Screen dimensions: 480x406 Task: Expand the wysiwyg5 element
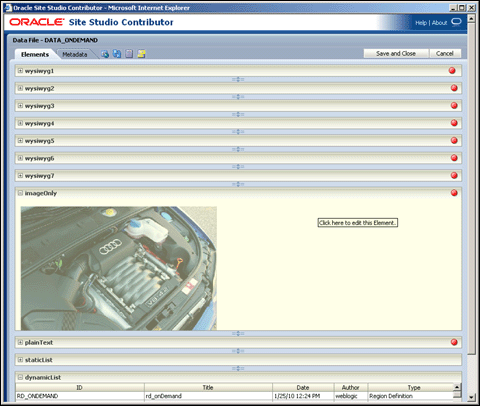coord(20,141)
